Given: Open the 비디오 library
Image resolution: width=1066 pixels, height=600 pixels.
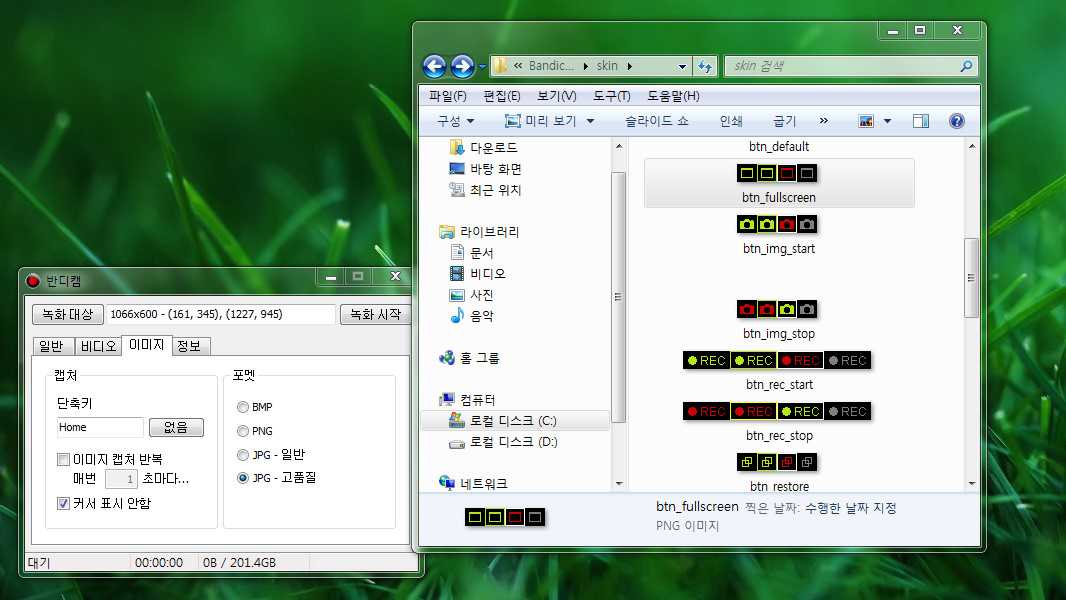Looking at the screenshot, I should tap(478, 274).
